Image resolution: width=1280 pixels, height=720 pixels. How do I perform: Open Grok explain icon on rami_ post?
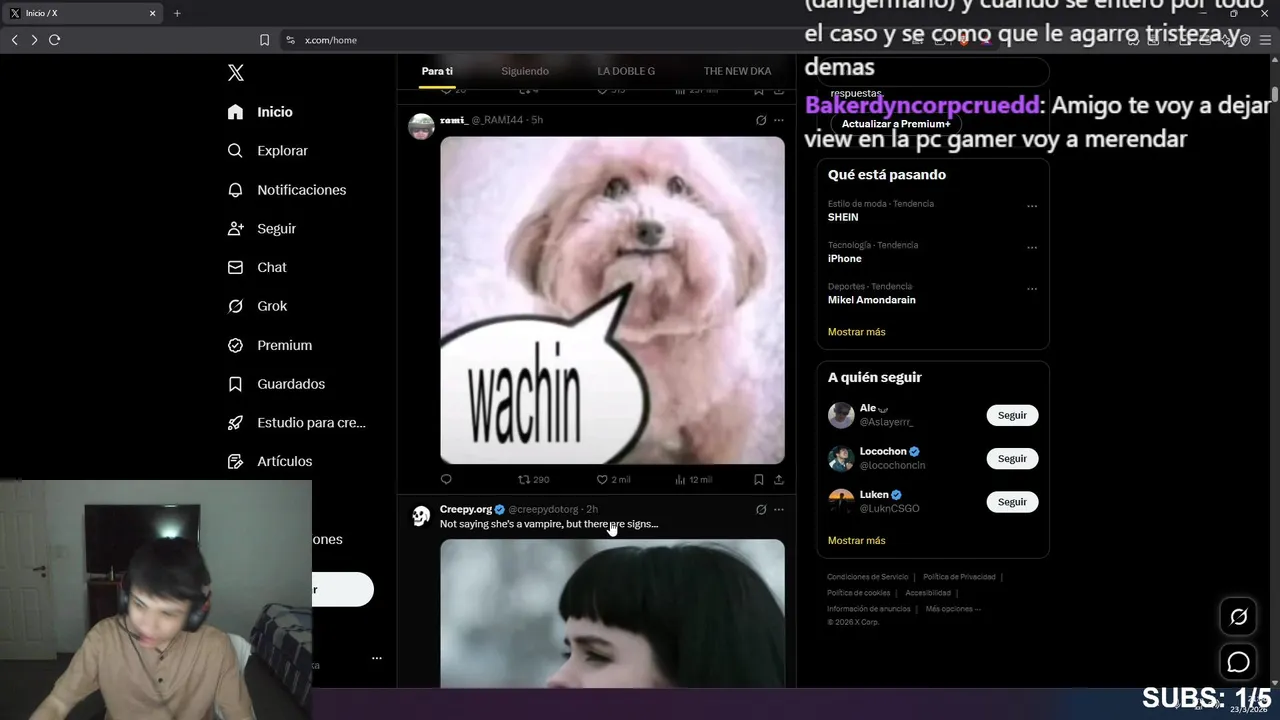pos(761,120)
